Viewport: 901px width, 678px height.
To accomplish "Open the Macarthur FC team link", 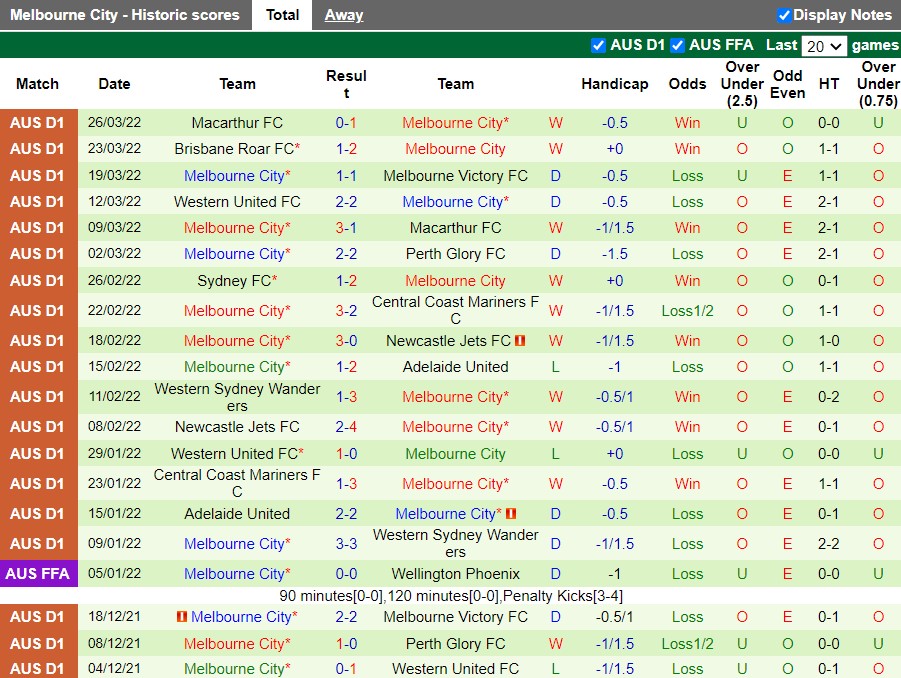I will point(237,122).
